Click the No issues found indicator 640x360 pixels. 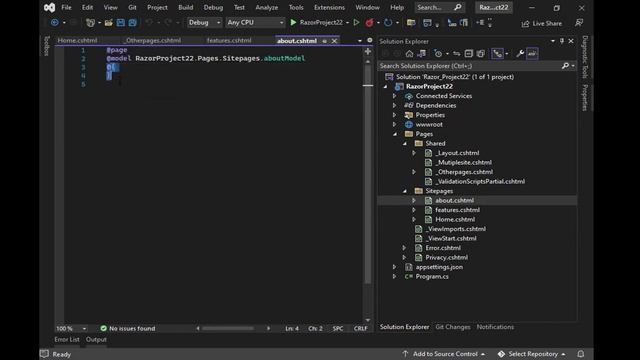pyautogui.click(x=128, y=329)
